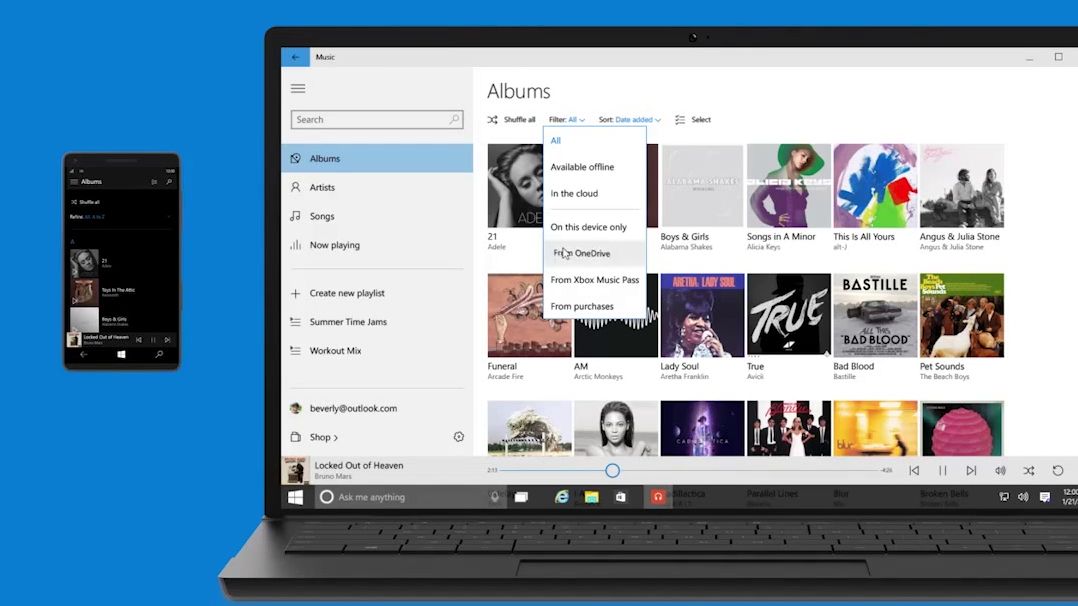Skip to next track in player bar
1078x606 pixels.
click(x=971, y=470)
